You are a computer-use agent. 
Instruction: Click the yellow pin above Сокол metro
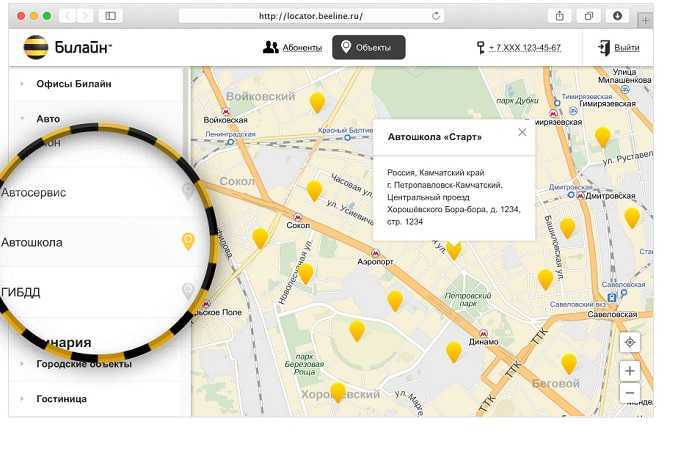[x=314, y=191]
